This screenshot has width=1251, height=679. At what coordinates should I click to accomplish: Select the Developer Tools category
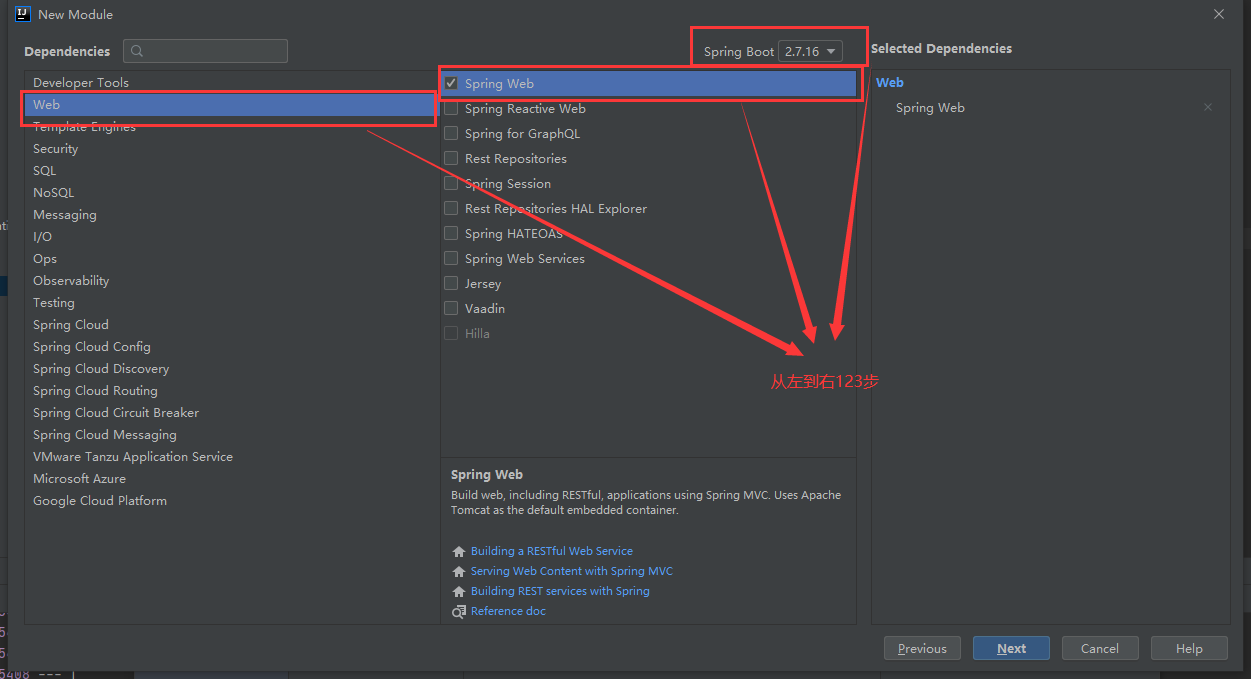click(x=81, y=83)
